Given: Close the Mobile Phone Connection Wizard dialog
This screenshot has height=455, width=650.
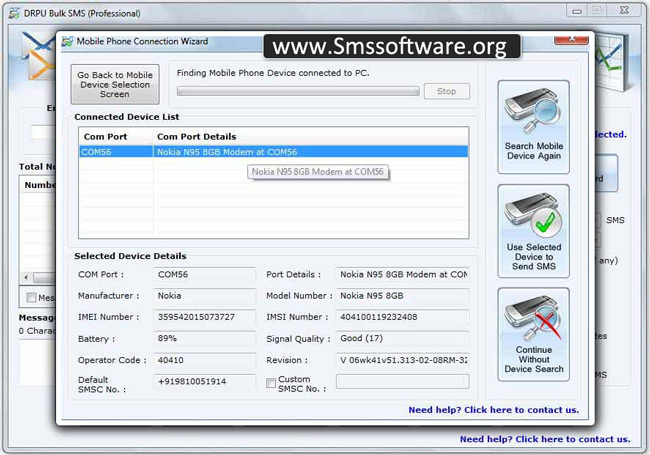Looking at the screenshot, I should pos(571,39).
